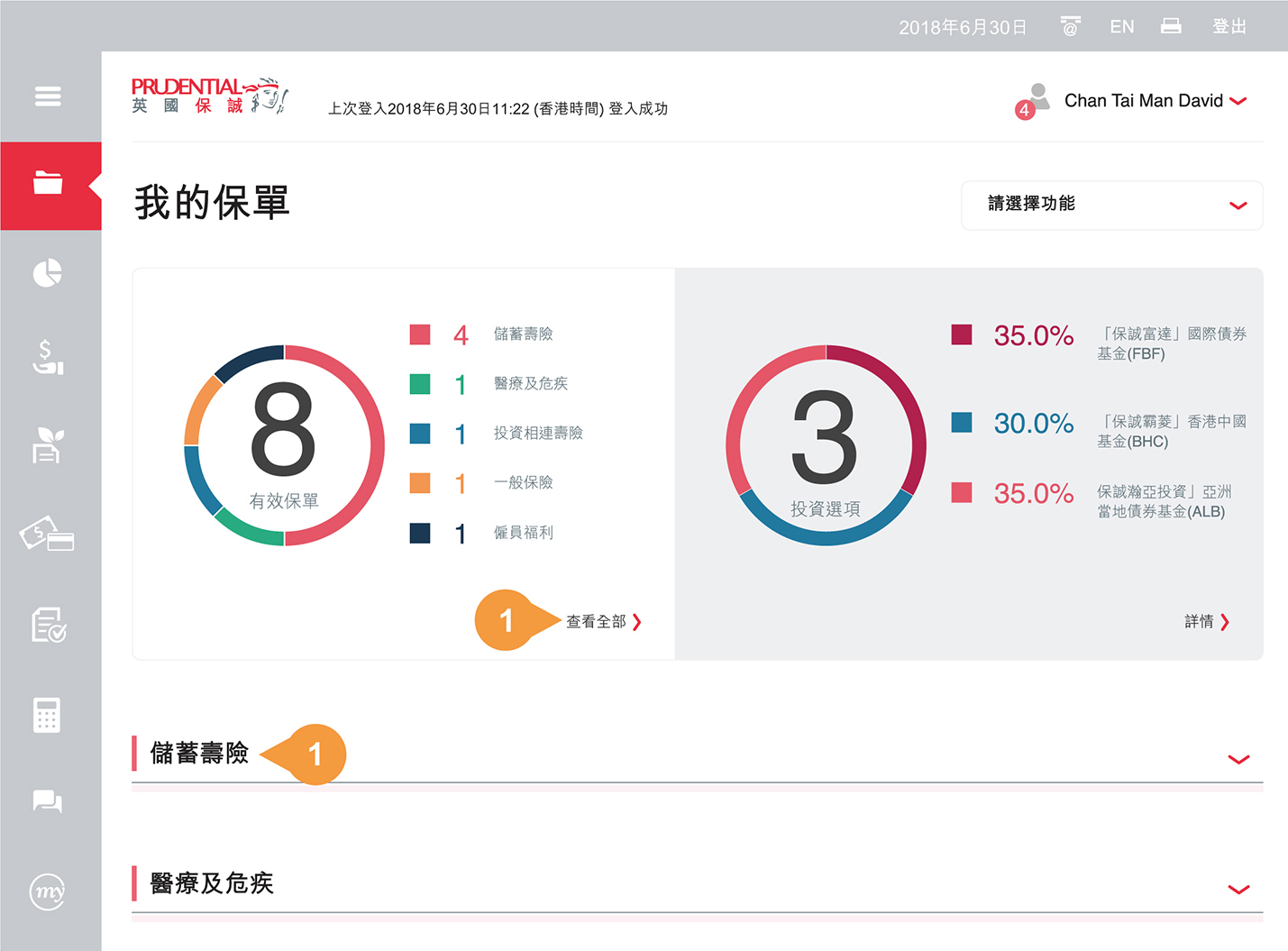This screenshot has width=1288, height=951.
Task: Expand the 儲蓄壽險 section
Action: pyautogui.click(x=1238, y=759)
